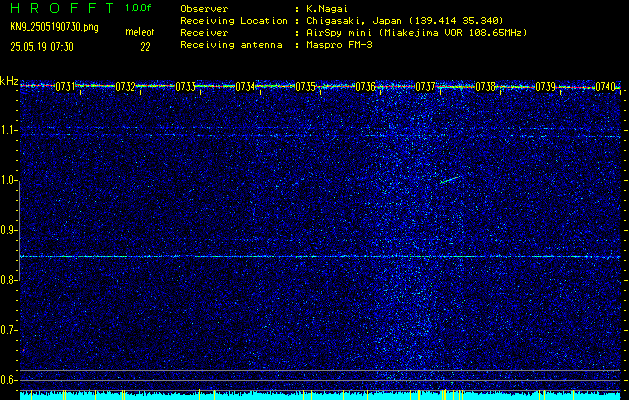Click the 0731 time marker
The width and height of the screenshot is (629, 400).
pos(65,86)
